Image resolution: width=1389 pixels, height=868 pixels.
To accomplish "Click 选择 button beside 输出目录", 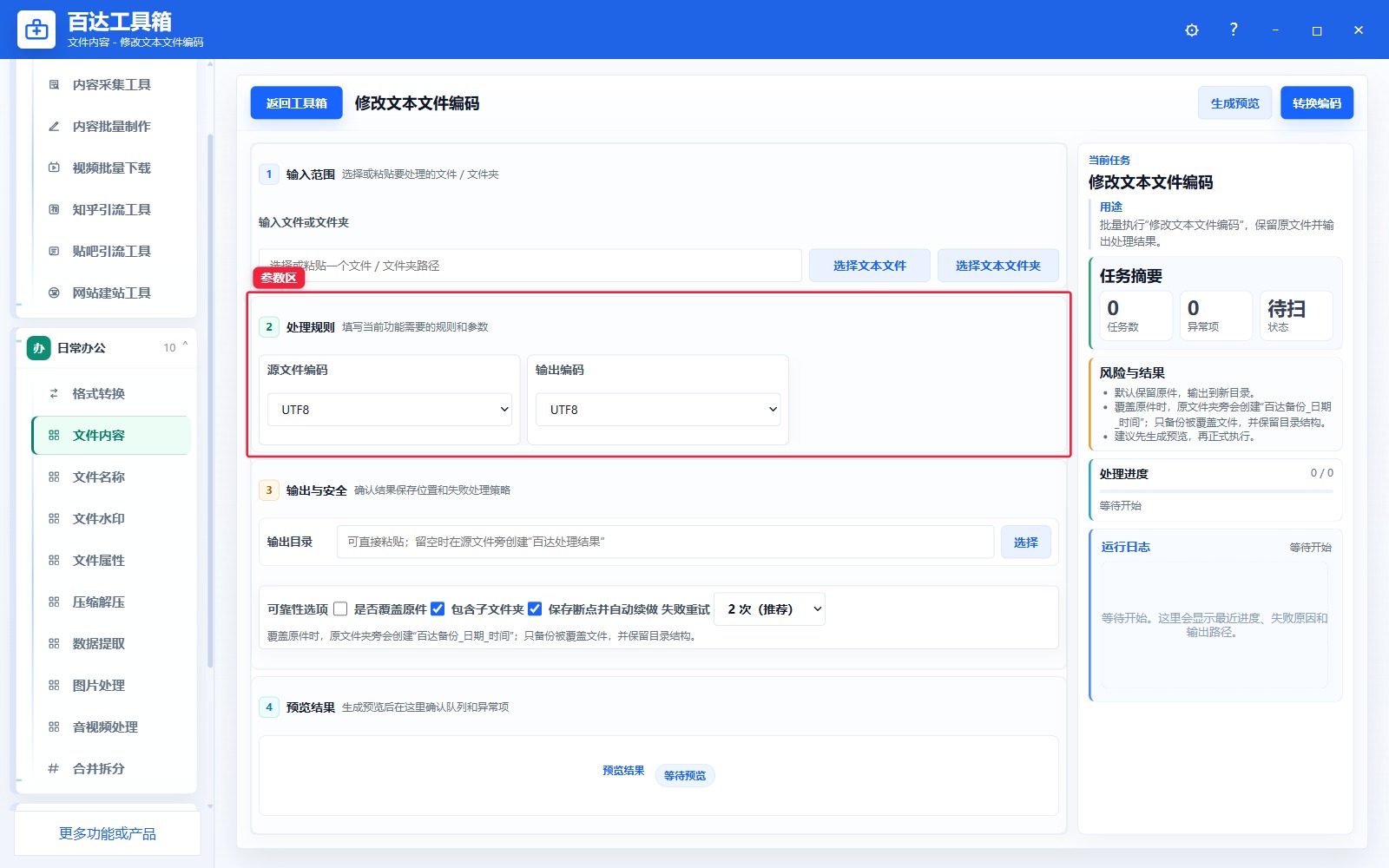I will coord(1026,542).
